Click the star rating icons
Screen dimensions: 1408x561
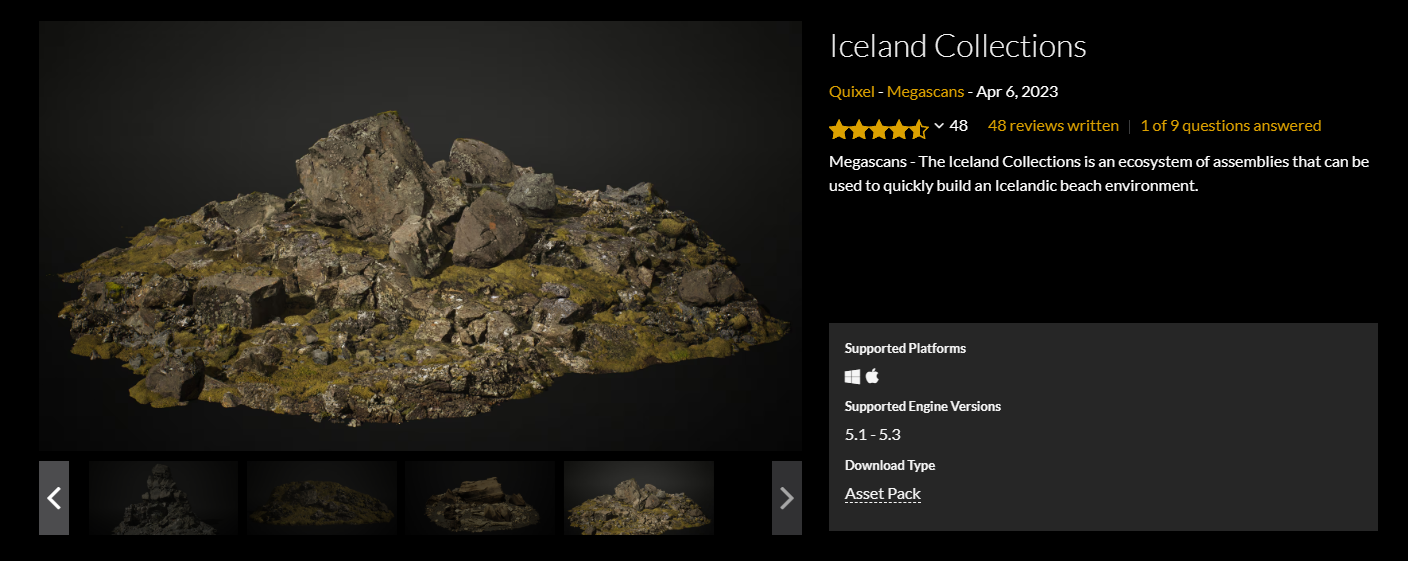[x=879, y=129]
